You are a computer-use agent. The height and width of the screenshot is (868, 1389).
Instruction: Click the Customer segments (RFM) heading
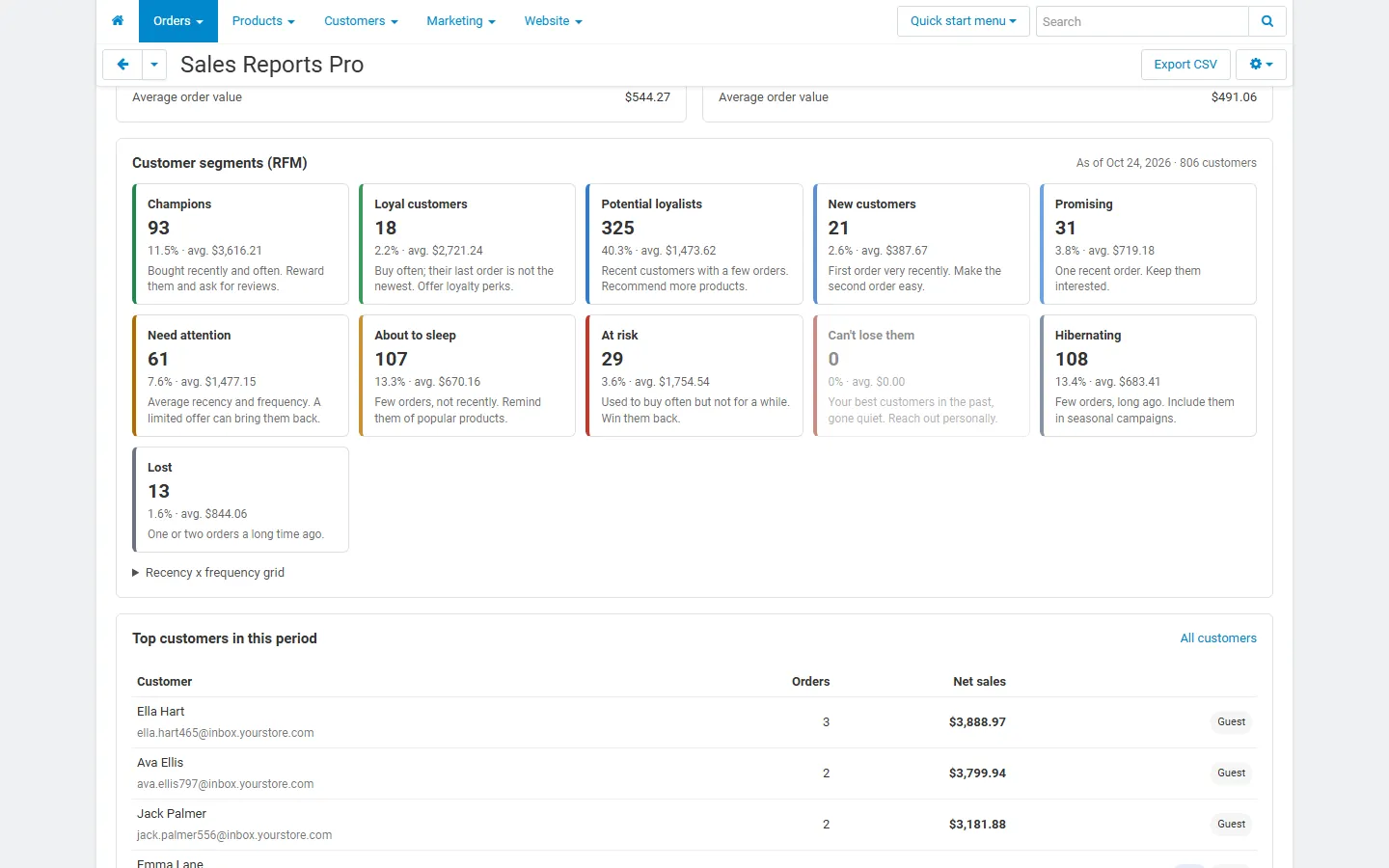pyautogui.click(x=220, y=163)
